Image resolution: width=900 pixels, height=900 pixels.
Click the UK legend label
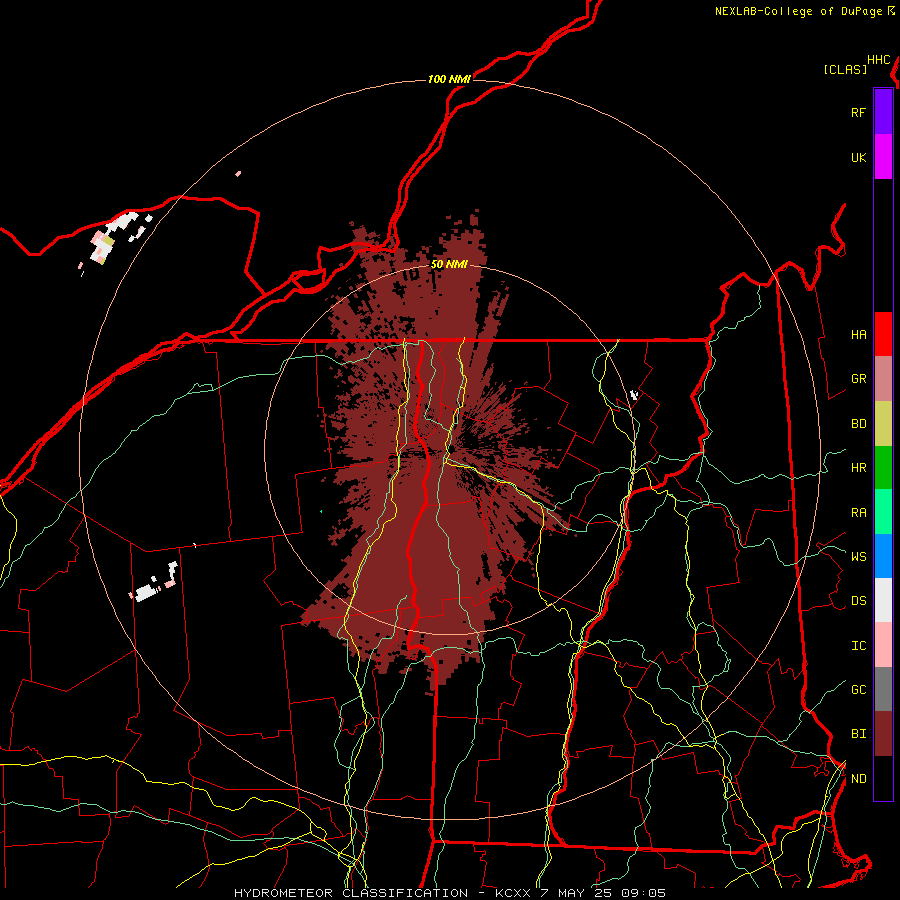pos(858,157)
